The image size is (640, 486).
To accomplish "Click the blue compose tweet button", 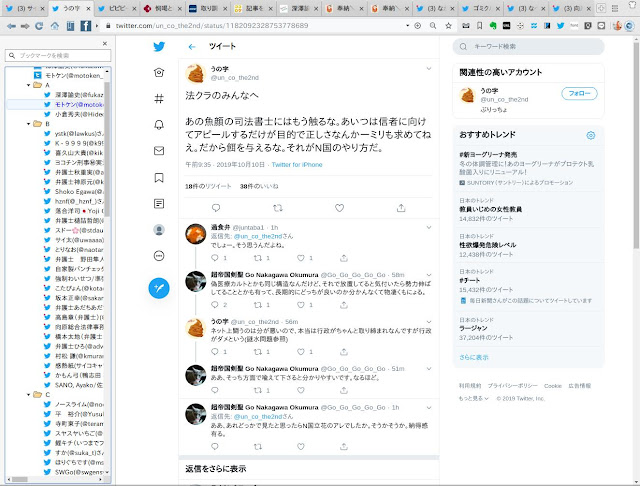I will [159, 288].
